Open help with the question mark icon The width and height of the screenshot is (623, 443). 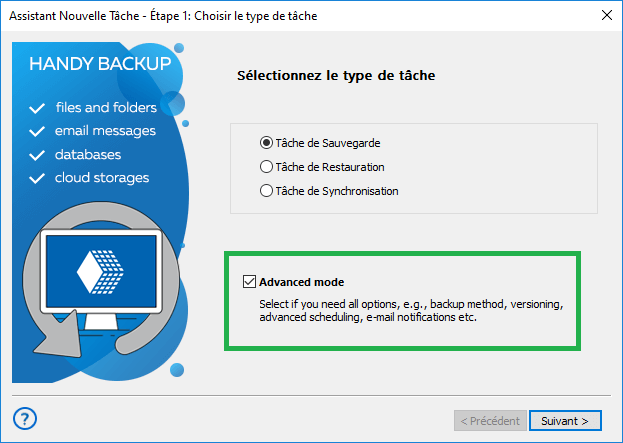pos(27,418)
